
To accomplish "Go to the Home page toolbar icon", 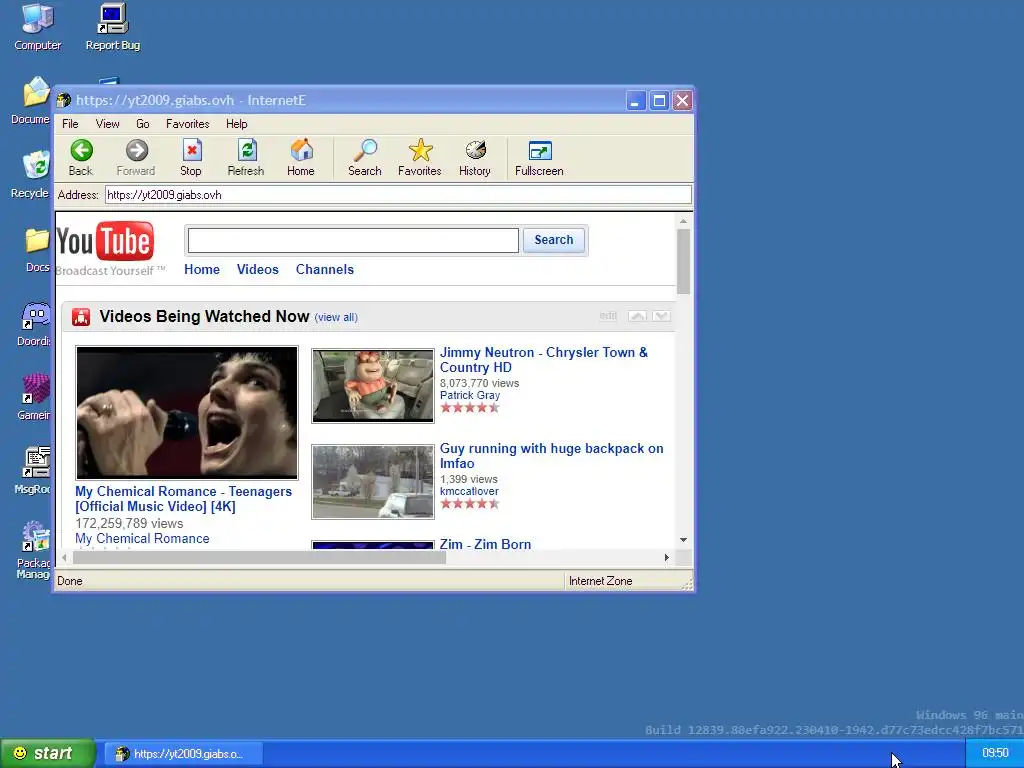I will [300, 157].
